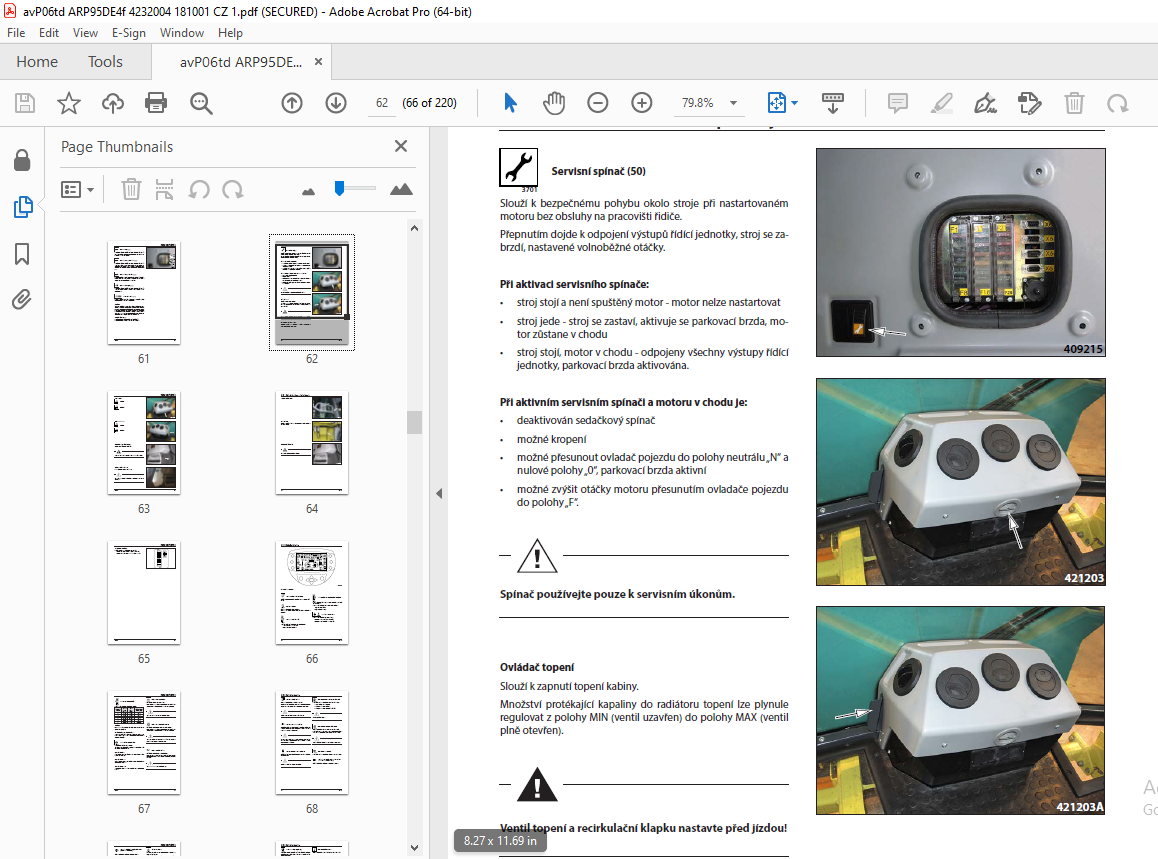This screenshot has width=1158, height=859.
Task: Enlarge thumbnail size large mountain icon
Action: [x=401, y=190]
